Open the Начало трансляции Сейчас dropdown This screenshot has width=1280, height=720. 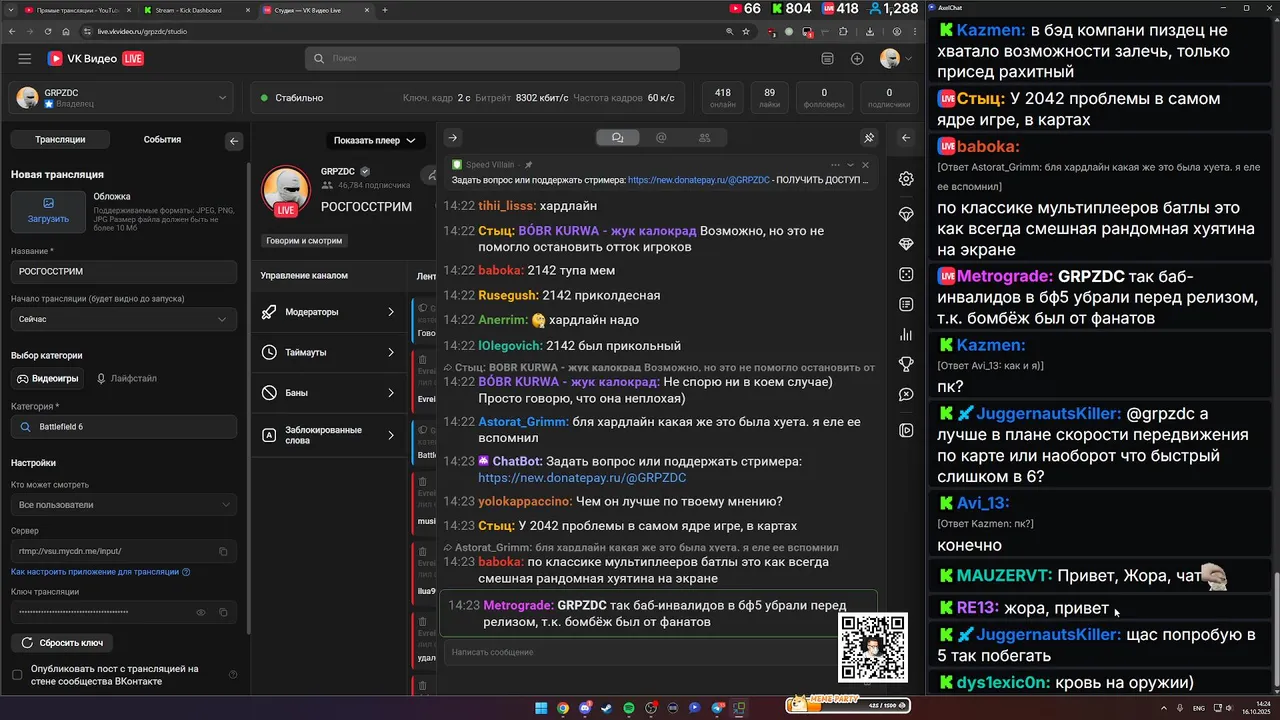(x=124, y=319)
